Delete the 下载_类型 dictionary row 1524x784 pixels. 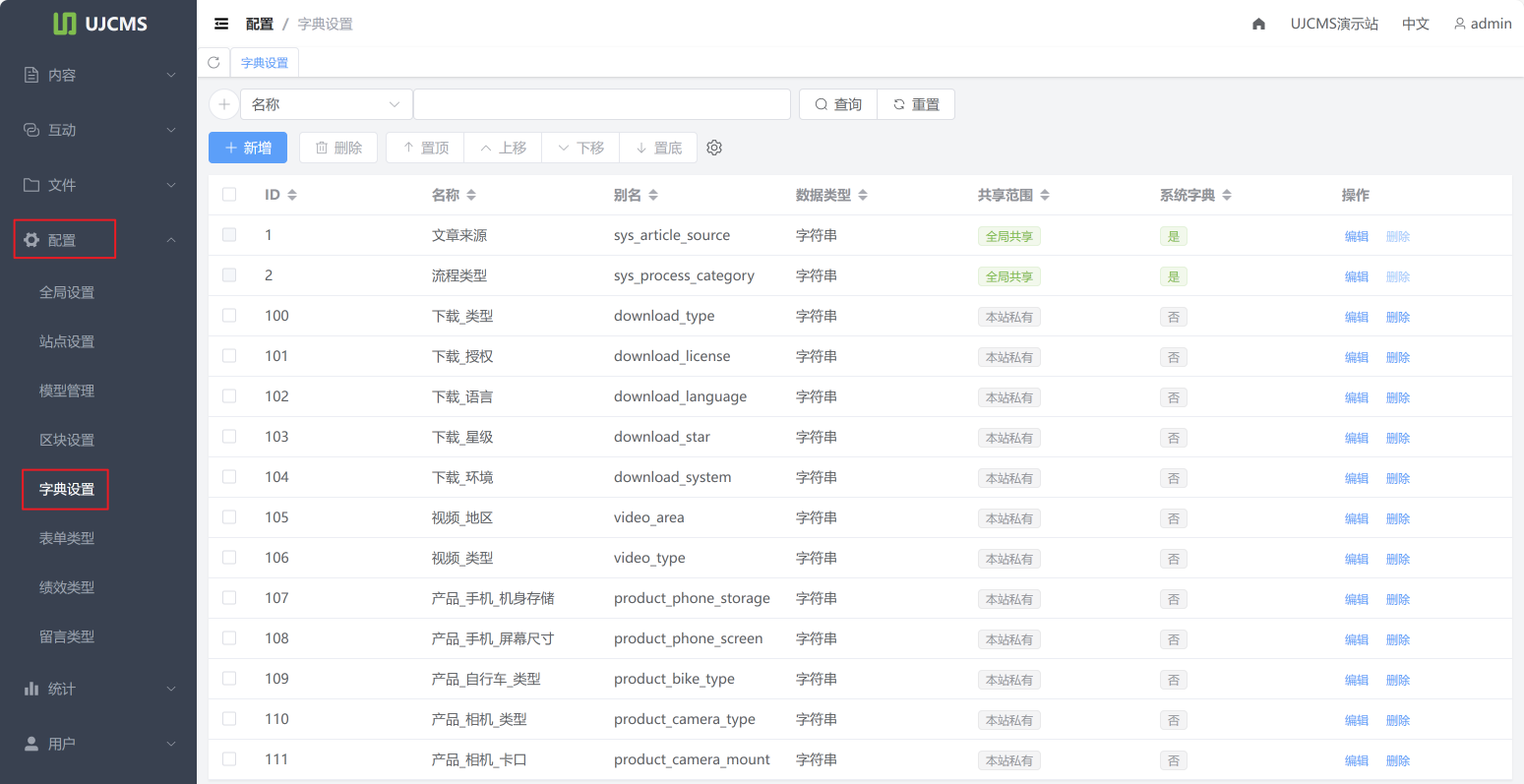(1398, 317)
